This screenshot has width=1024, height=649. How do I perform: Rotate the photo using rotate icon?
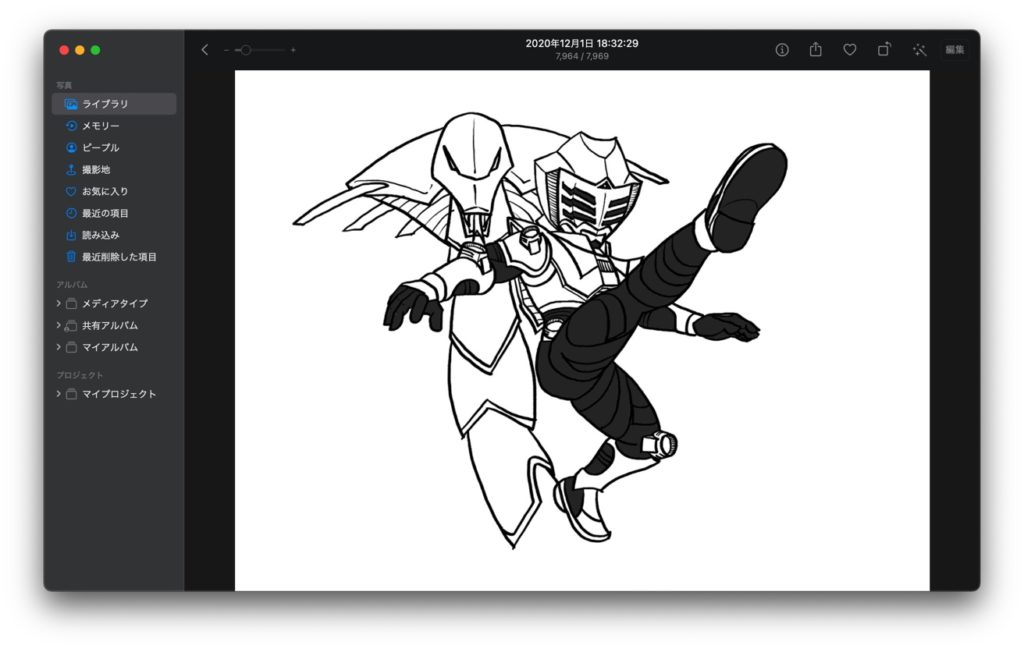pos(884,49)
